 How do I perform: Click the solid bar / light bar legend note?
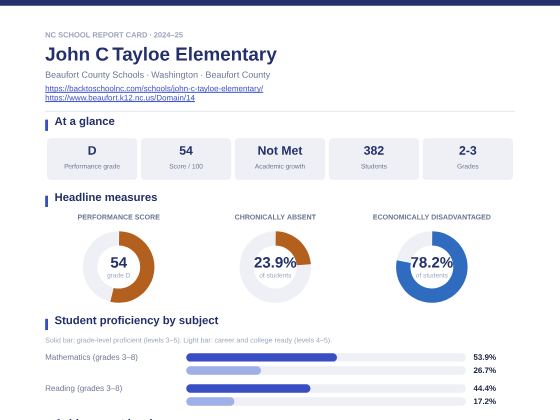click(x=188, y=340)
